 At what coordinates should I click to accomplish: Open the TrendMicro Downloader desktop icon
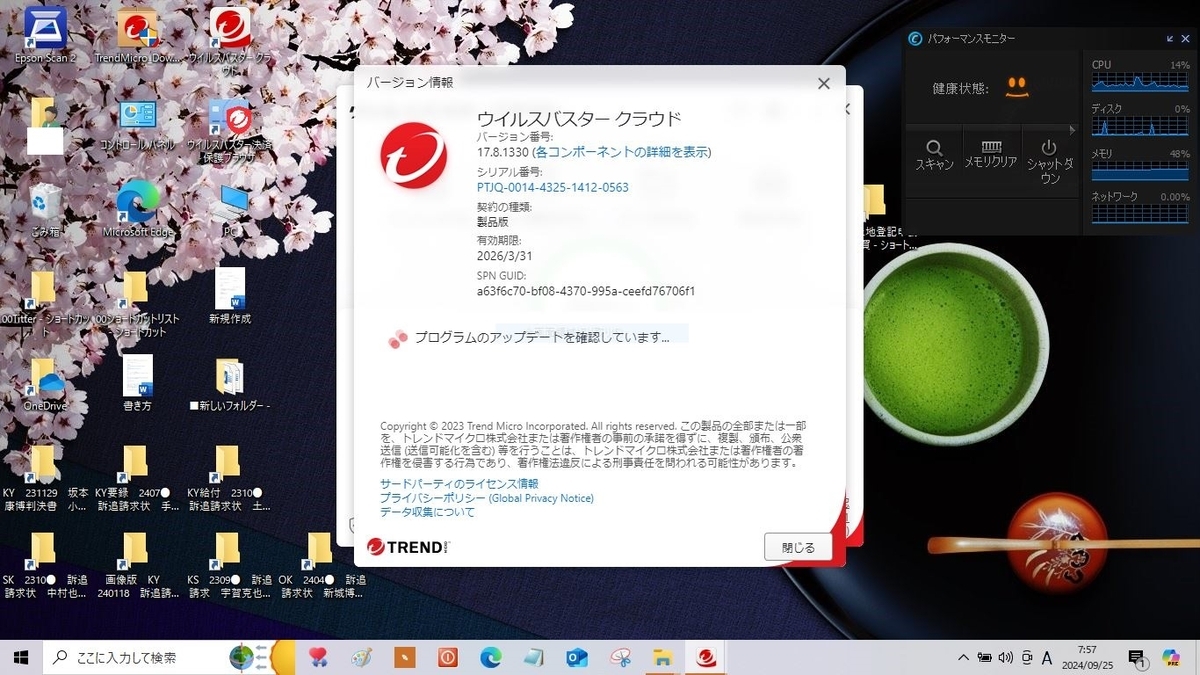(x=137, y=35)
